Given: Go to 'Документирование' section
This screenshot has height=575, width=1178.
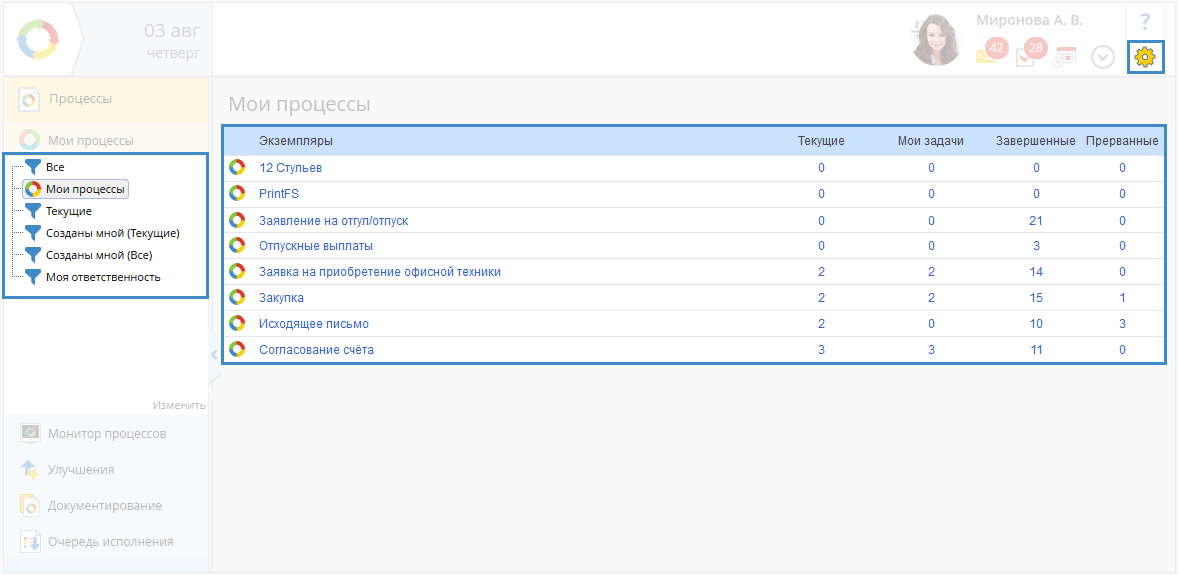Looking at the screenshot, I should coord(104,506).
